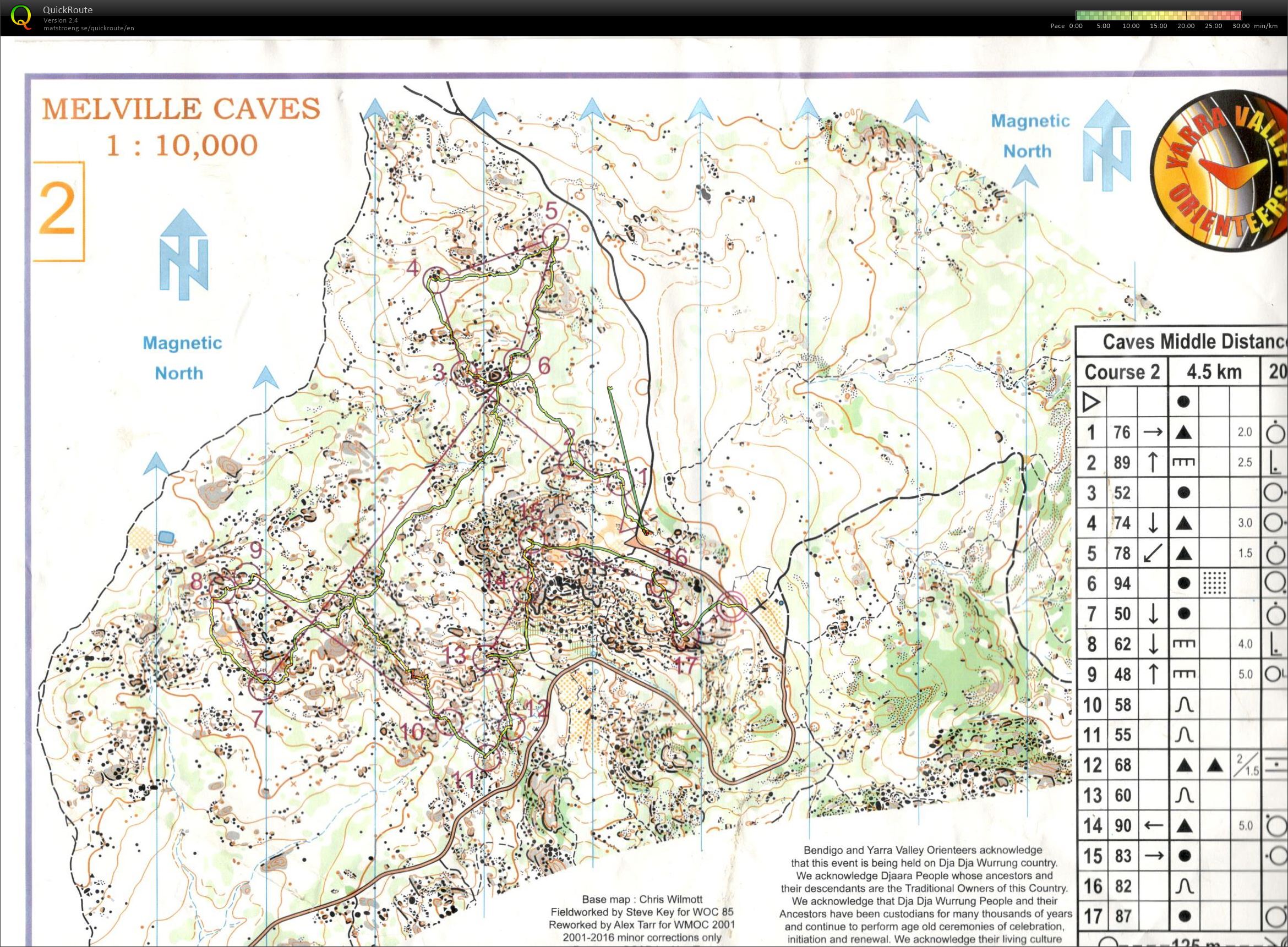Click the small blue pond symbol on map

click(x=165, y=538)
